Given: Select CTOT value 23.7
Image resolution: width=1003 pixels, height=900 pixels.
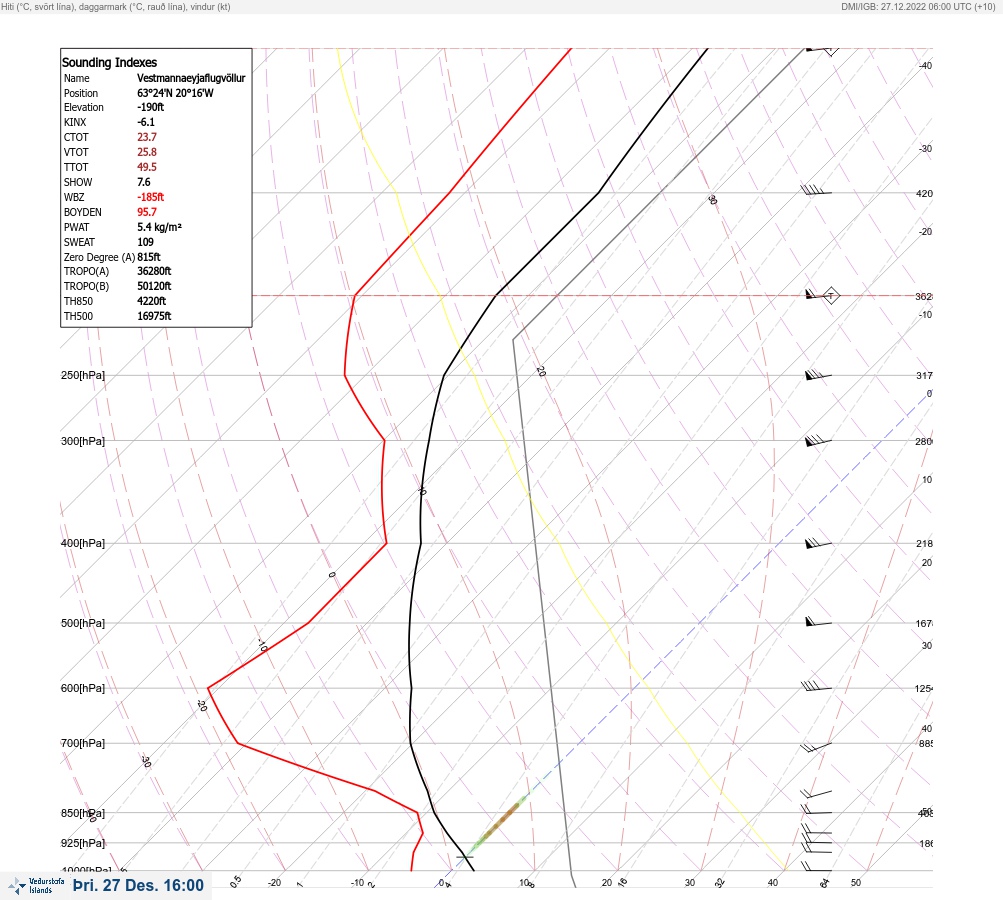Looking at the screenshot, I should (x=147, y=137).
